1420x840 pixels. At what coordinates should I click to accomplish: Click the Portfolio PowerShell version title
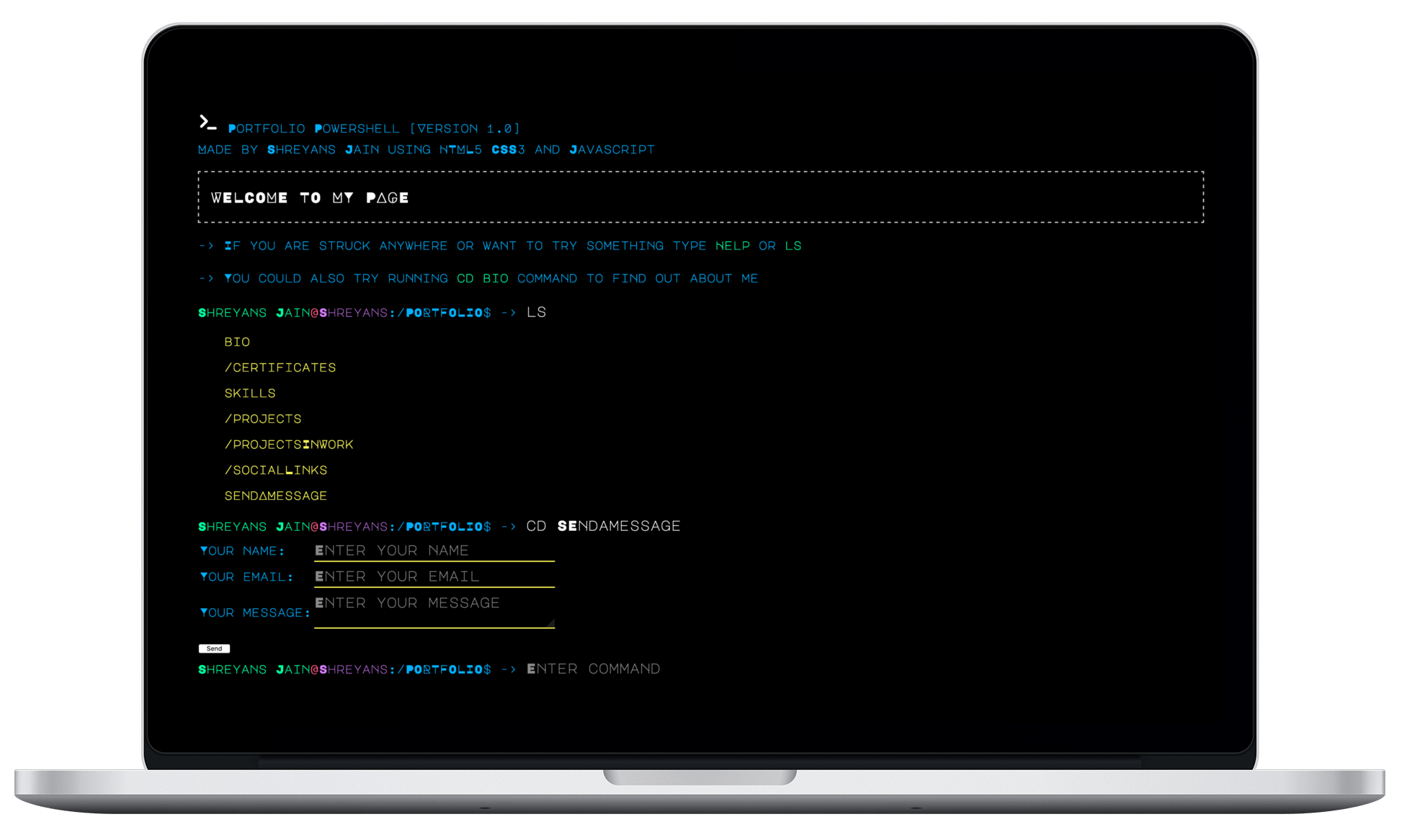click(x=374, y=129)
